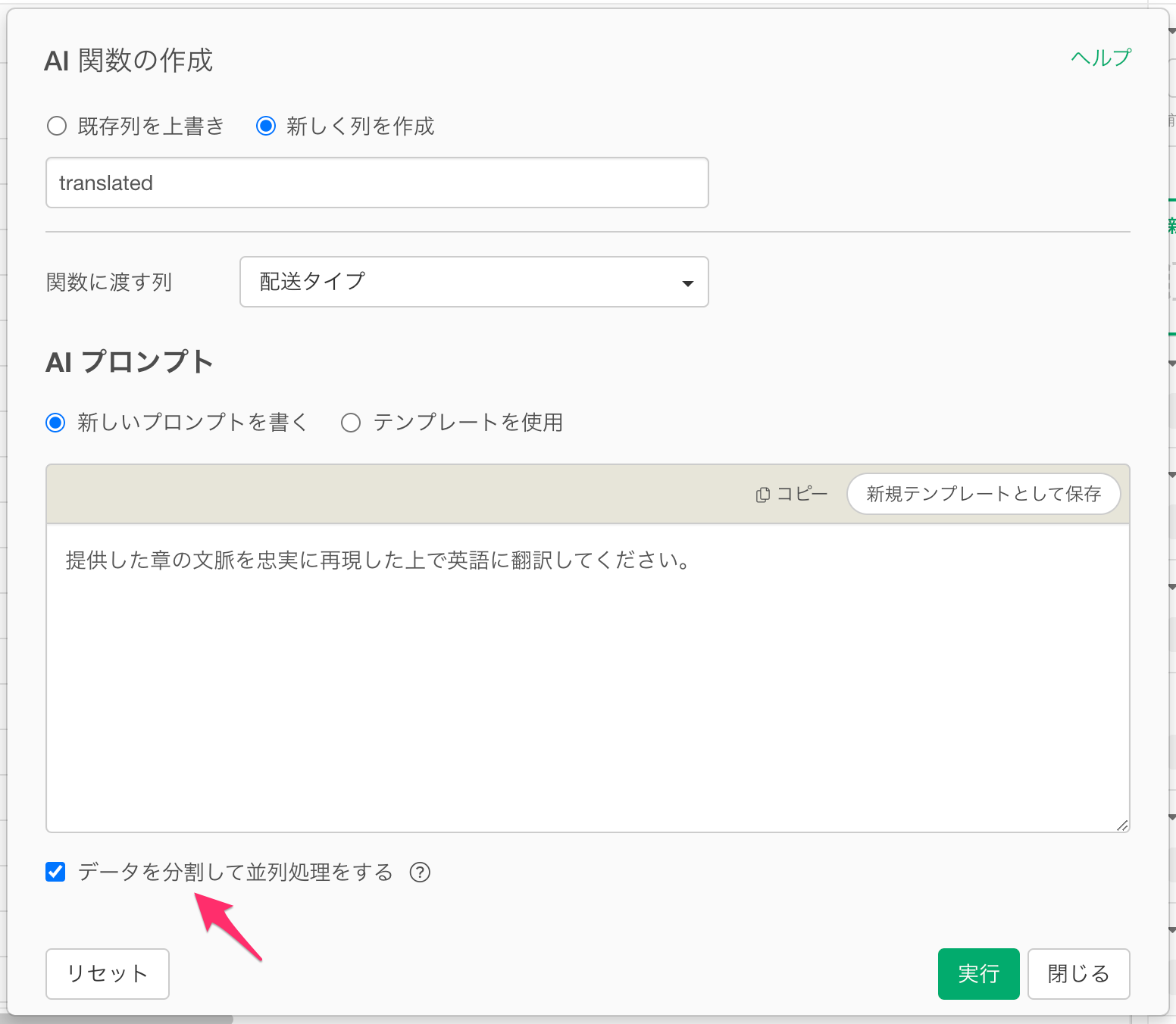Select the 新しく列を作成 radio button
1176x1024 pixels.
[266, 126]
